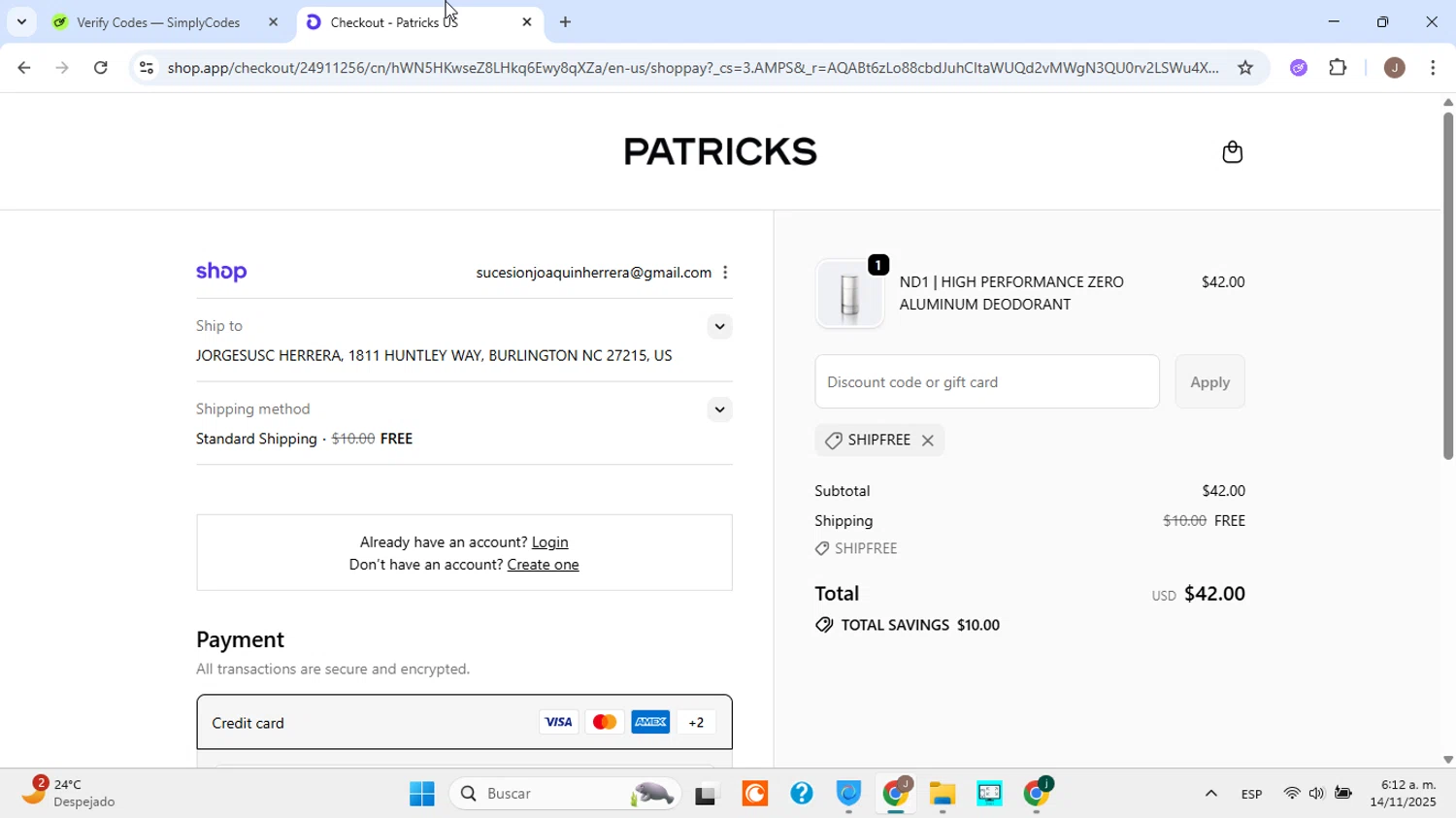Open the File Explorer taskbar icon
Image resolution: width=1456 pixels, height=818 pixels.
(943, 795)
